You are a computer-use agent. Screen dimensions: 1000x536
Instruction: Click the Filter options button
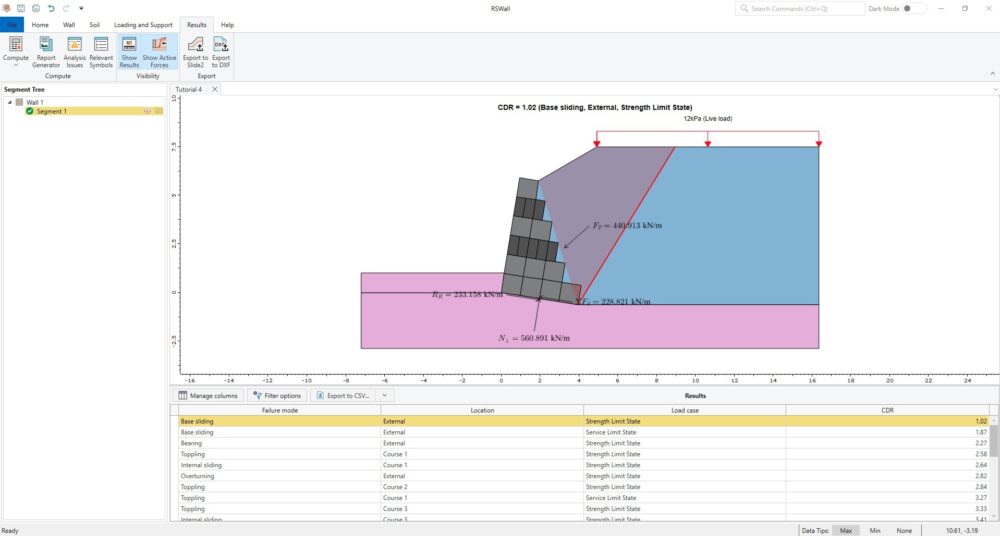tap(277, 396)
